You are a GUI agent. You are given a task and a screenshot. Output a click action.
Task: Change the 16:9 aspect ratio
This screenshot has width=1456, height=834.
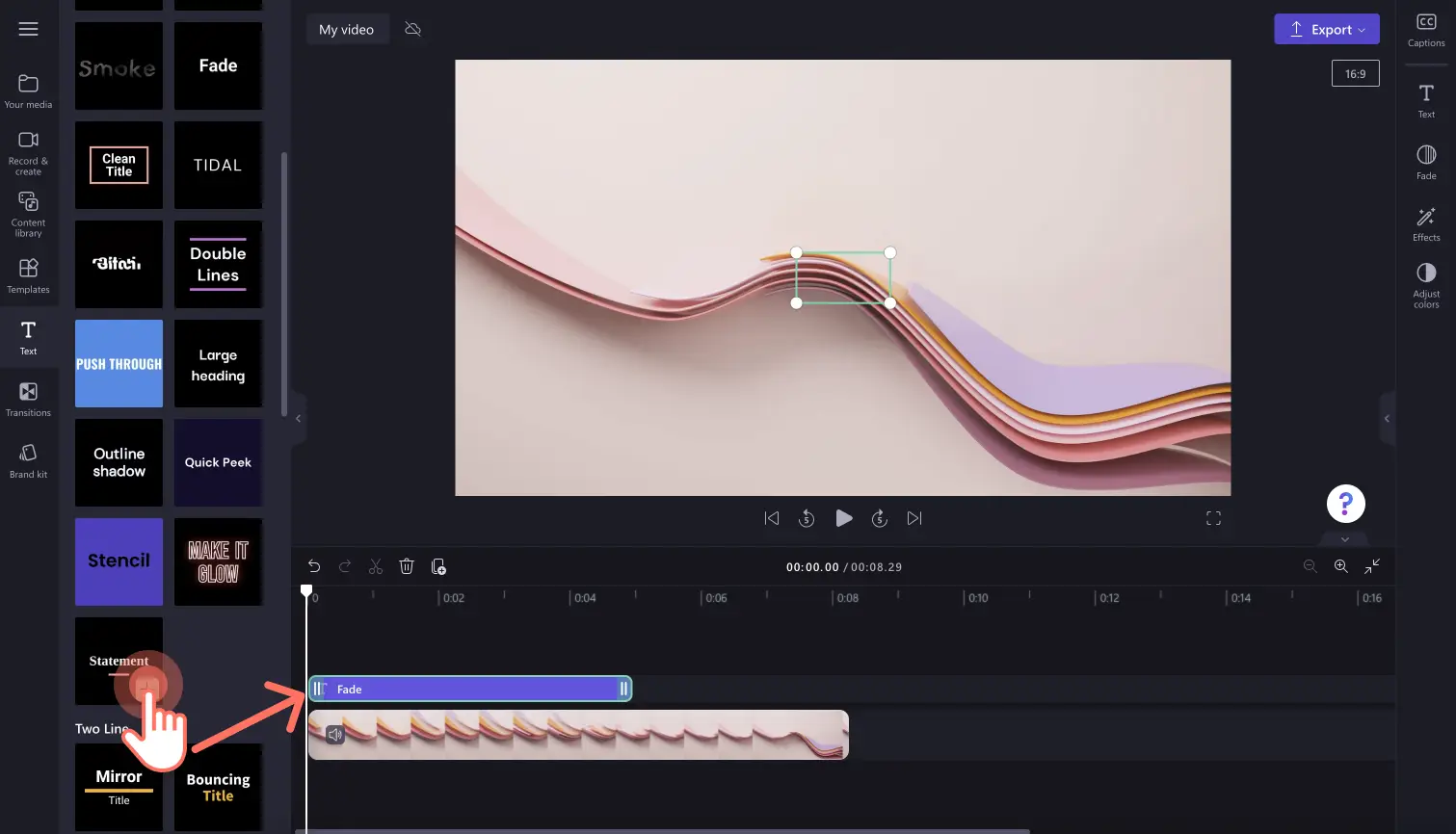coord(1355,73)
